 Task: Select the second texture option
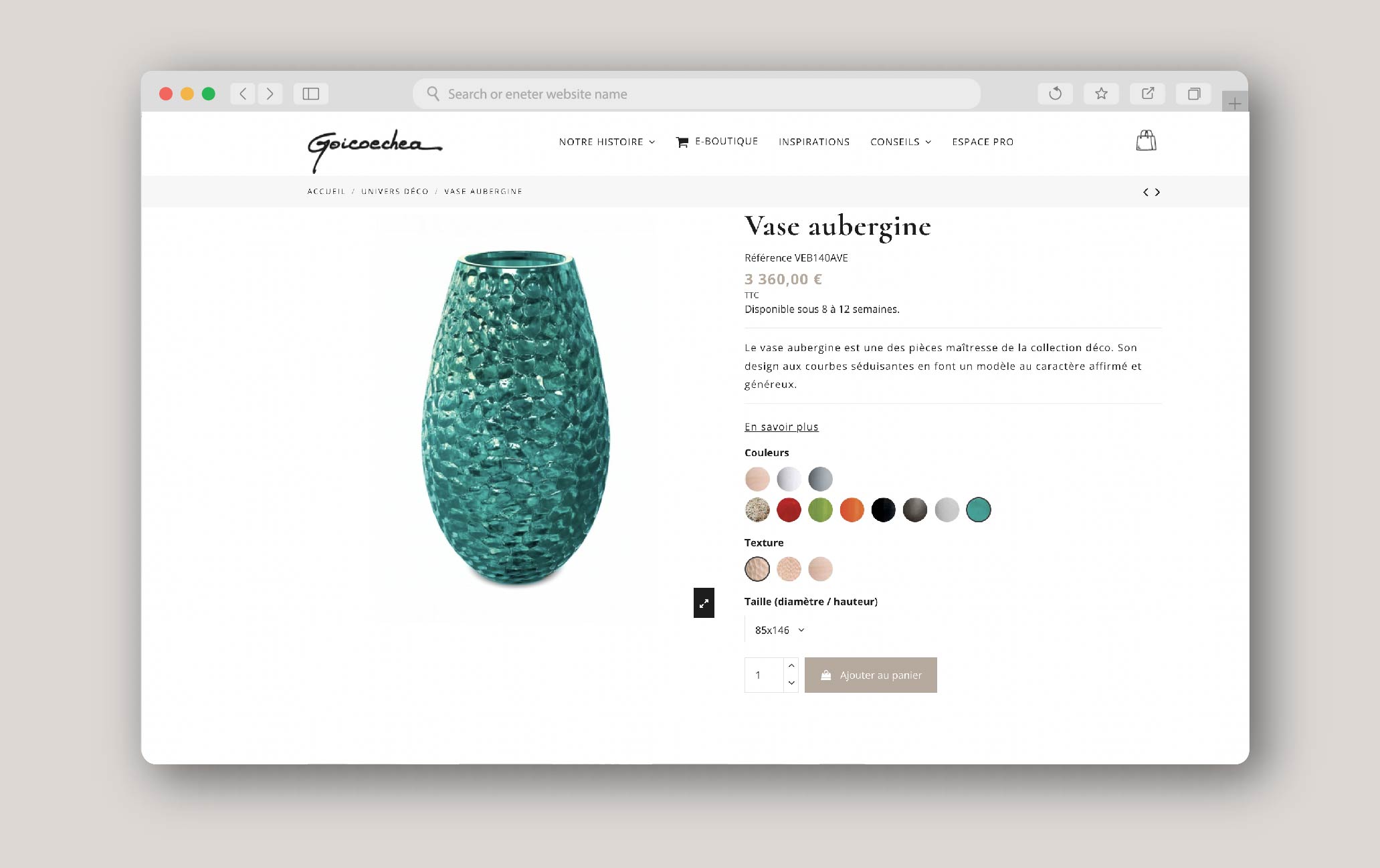789,569
